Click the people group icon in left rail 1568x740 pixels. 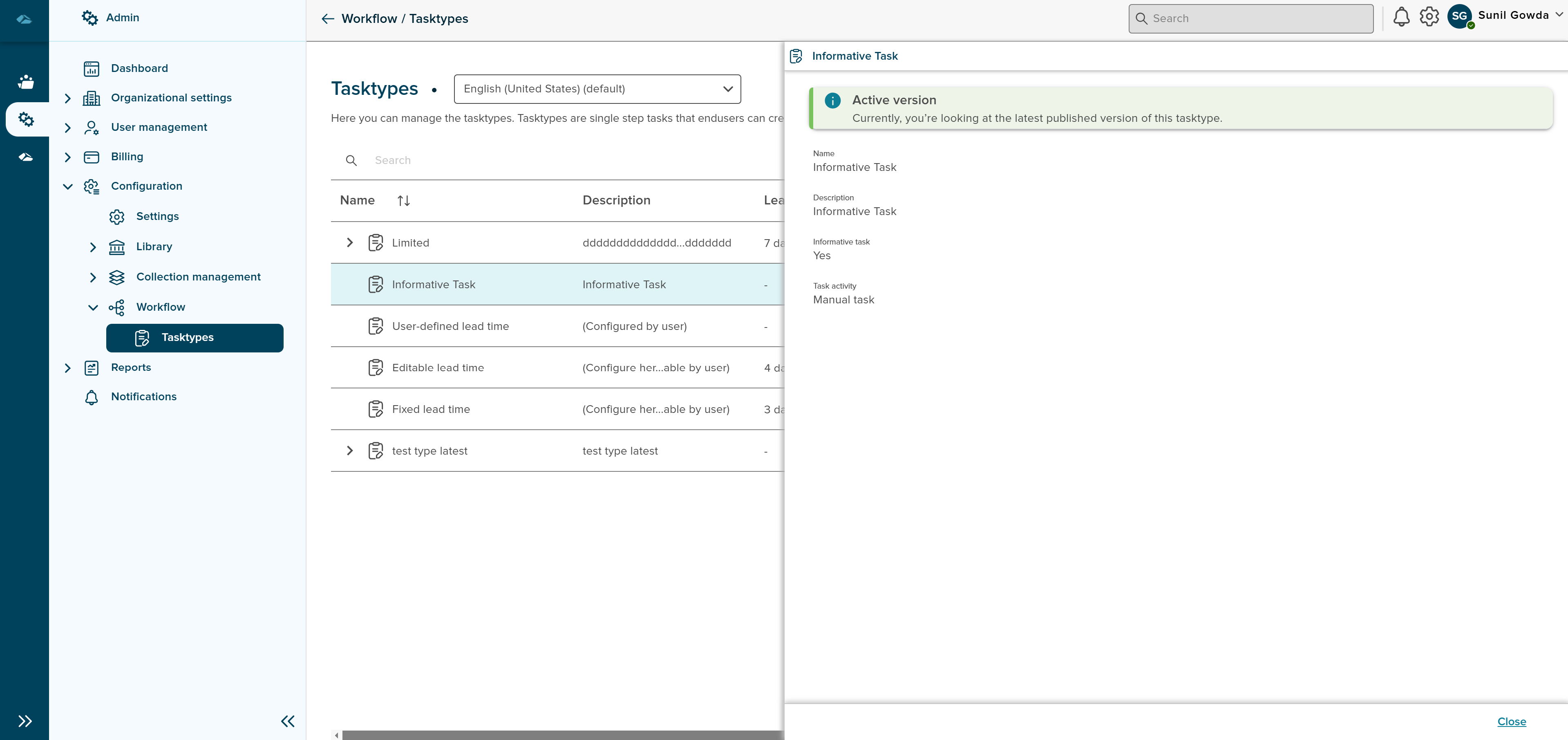point(26,81)
